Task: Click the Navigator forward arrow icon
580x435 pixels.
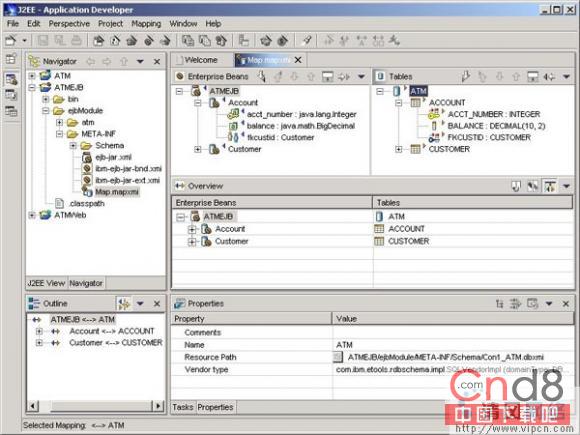Action: 107,61
